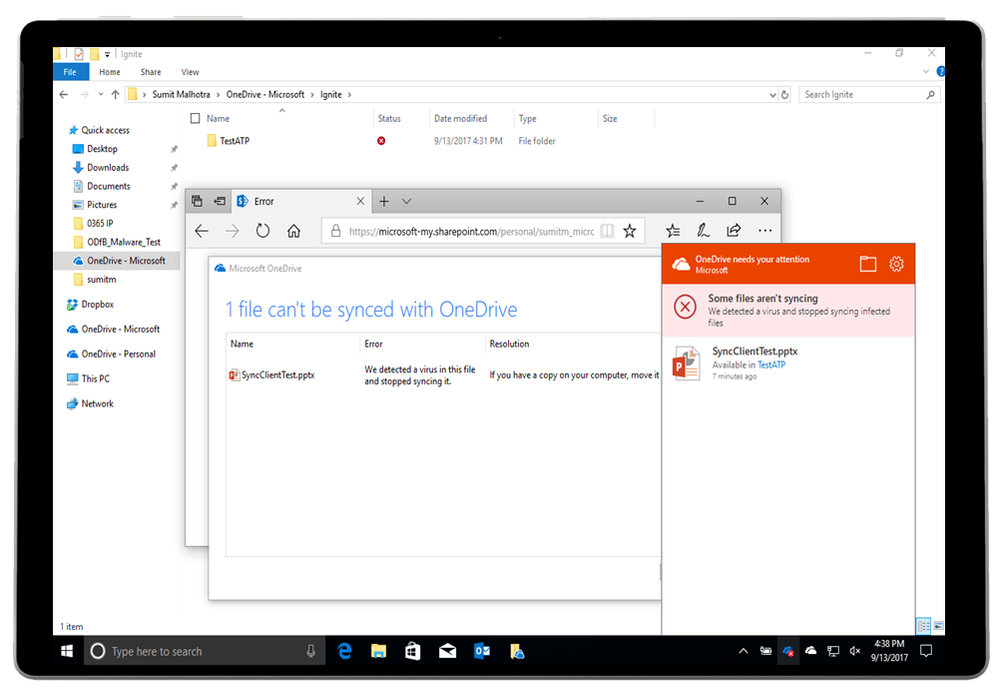Click Sumit Malhotra breadcrumb in address bar

pos(181,94)
